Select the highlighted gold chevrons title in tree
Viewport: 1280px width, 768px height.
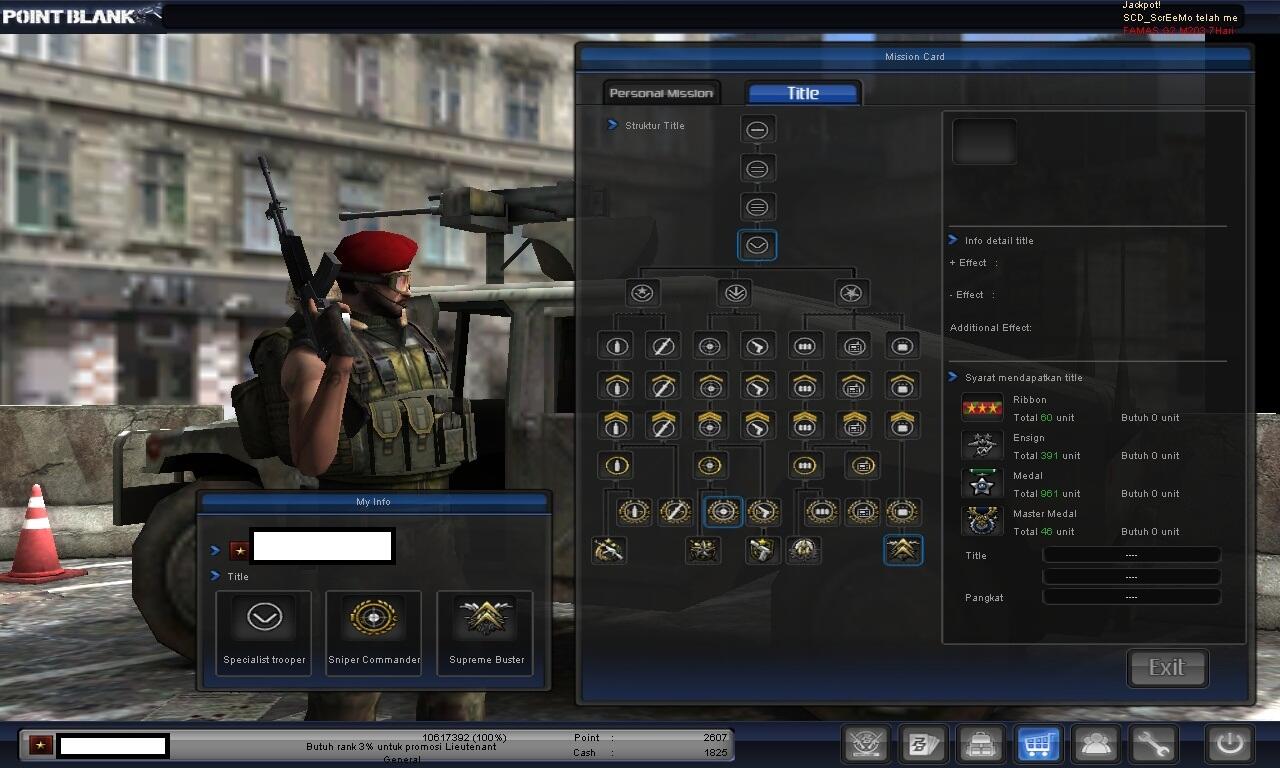coord(903,549)
